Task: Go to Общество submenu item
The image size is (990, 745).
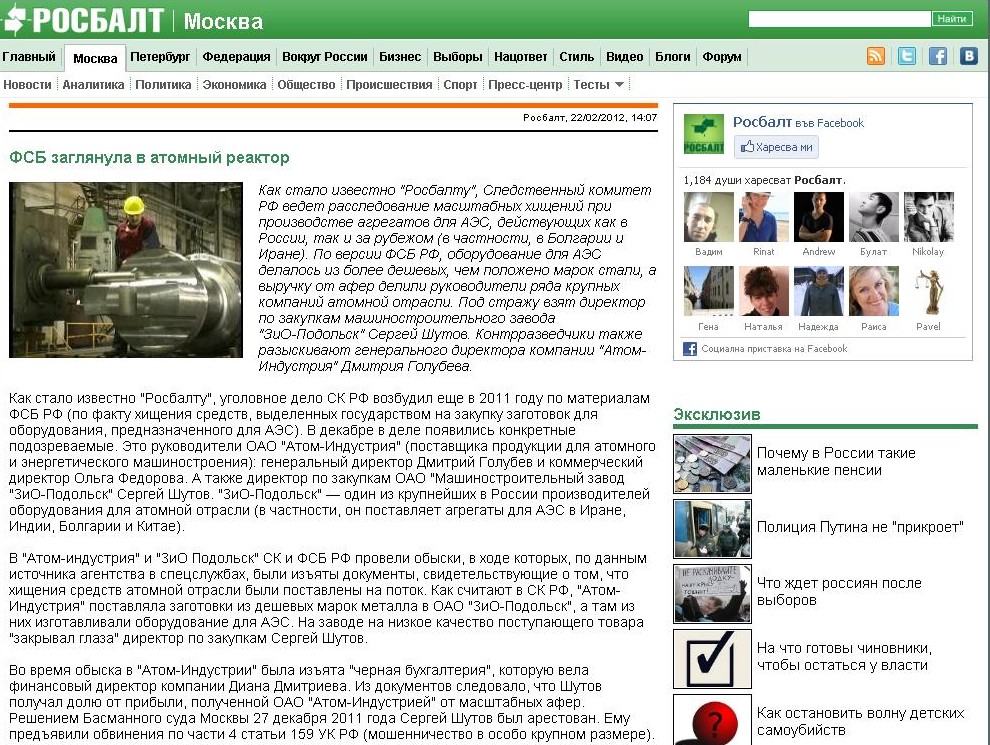Action: pos(306,85)
